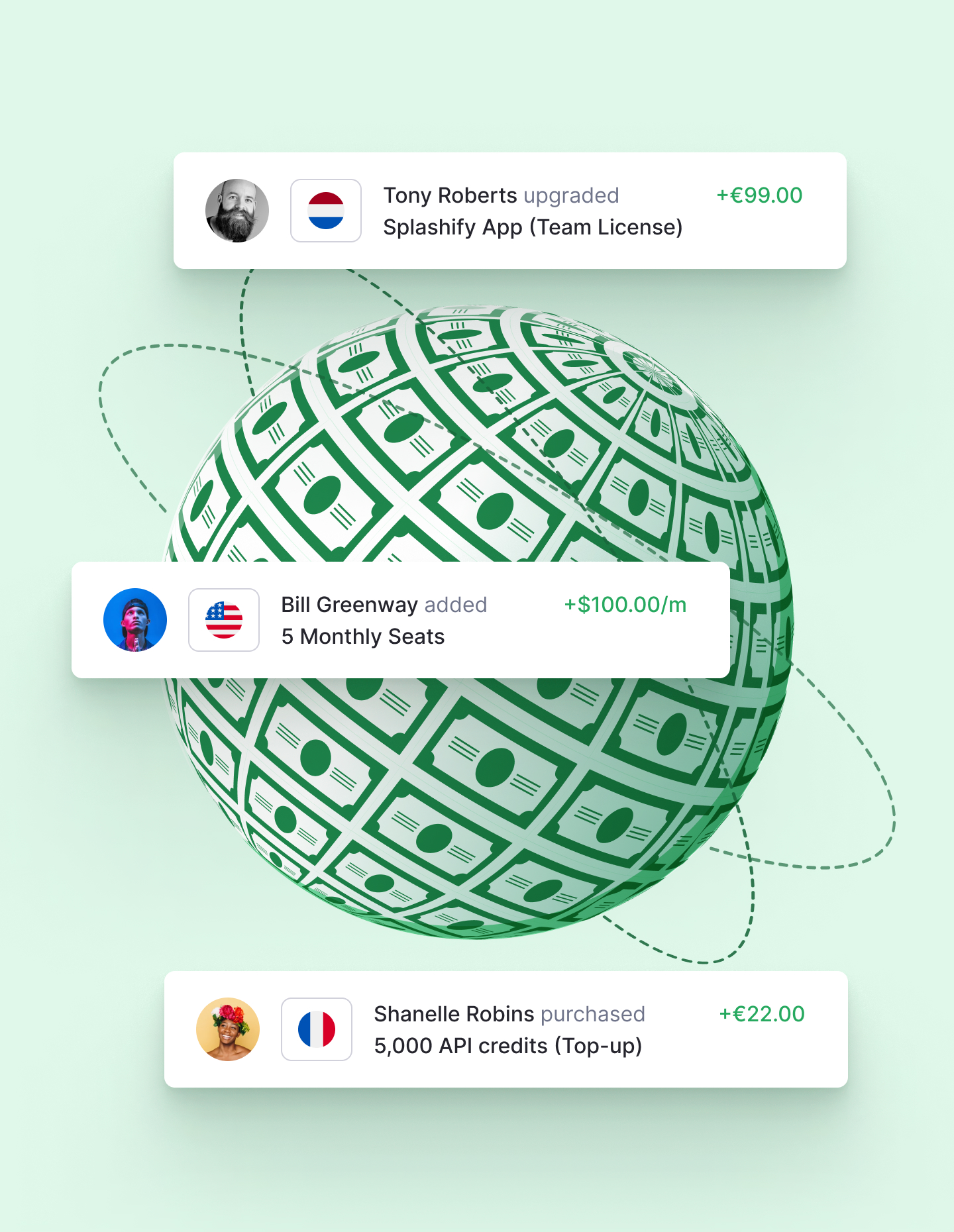954x1232 pixels.
Task: Click Shanelle Robins' flower crown avatar
Action: point(228,1029)
